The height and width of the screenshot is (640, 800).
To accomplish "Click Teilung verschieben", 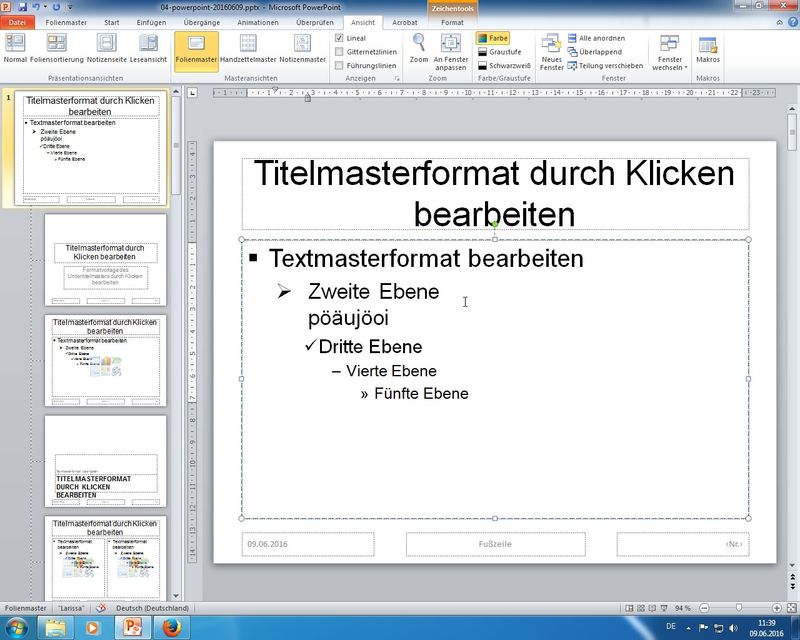I will coord(605,66).
